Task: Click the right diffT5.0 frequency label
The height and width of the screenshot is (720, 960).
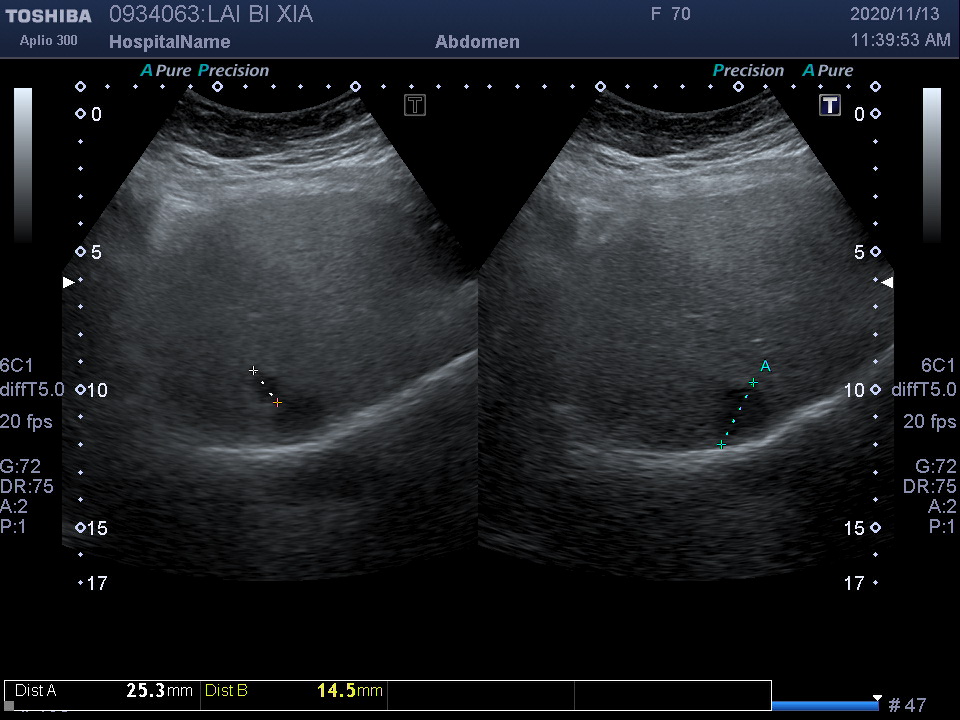Action: pyautogui.click(x=924, y=389)
